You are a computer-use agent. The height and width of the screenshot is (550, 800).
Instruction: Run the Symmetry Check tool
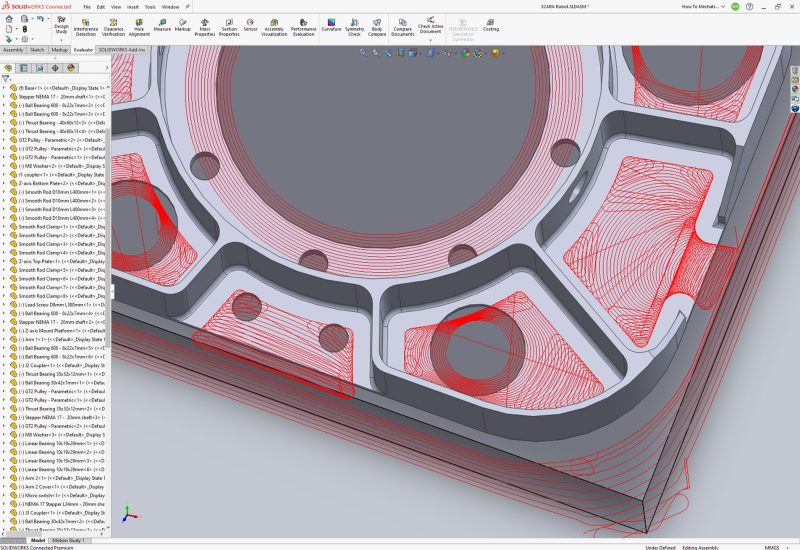tap(355, 27)
